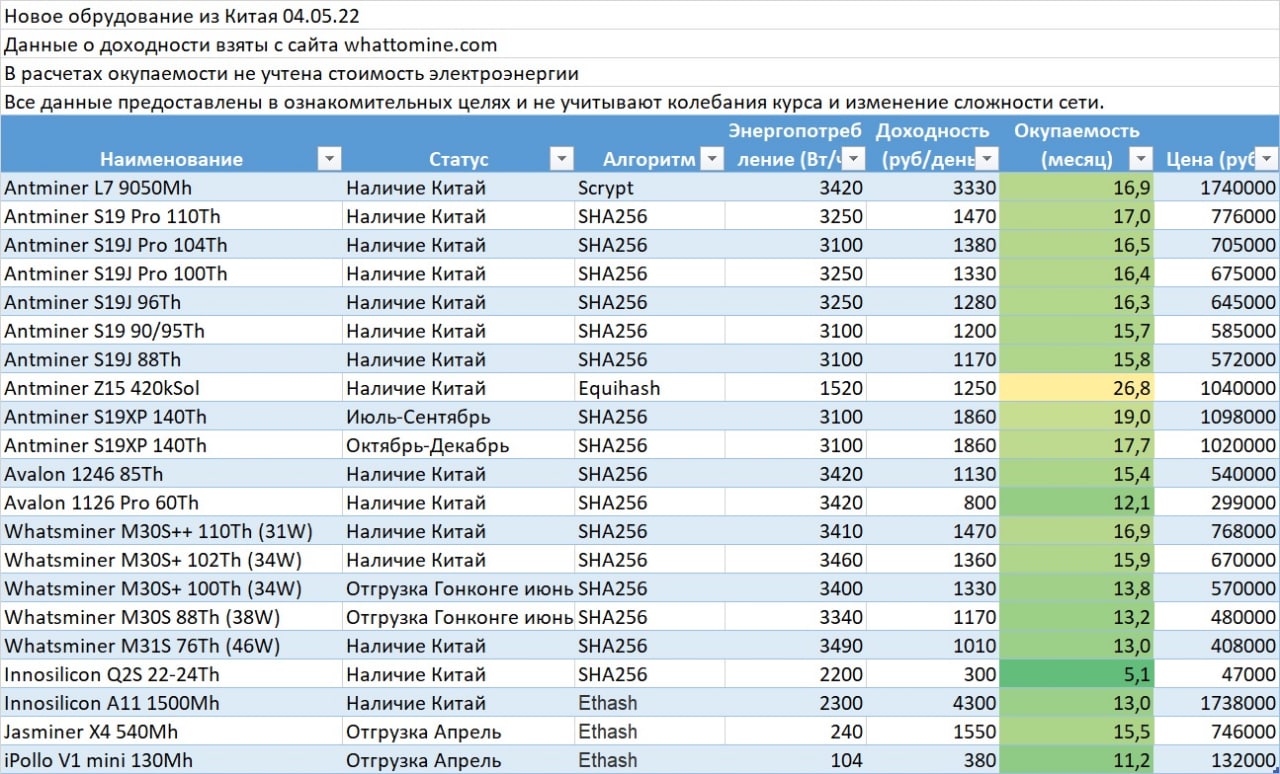The image size is (1280, 774).
Task: Select 'Отгрузка Гонконге июнь' in M30S 88Th row
Action: tap(458, 617)
